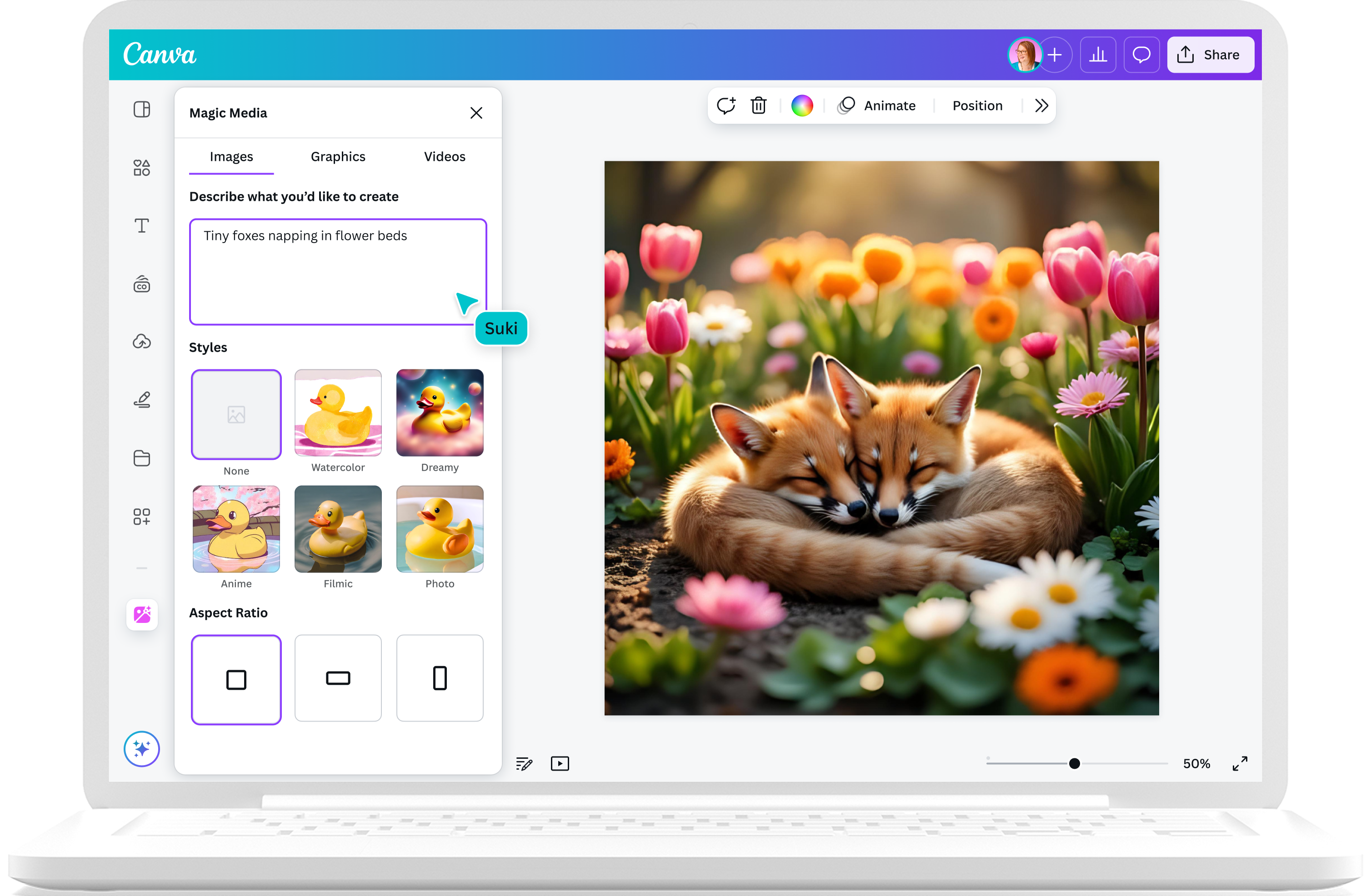1371x896 pixels.
Task: Open the comments speech bubble icon
Action: (x=1141, y=55)
